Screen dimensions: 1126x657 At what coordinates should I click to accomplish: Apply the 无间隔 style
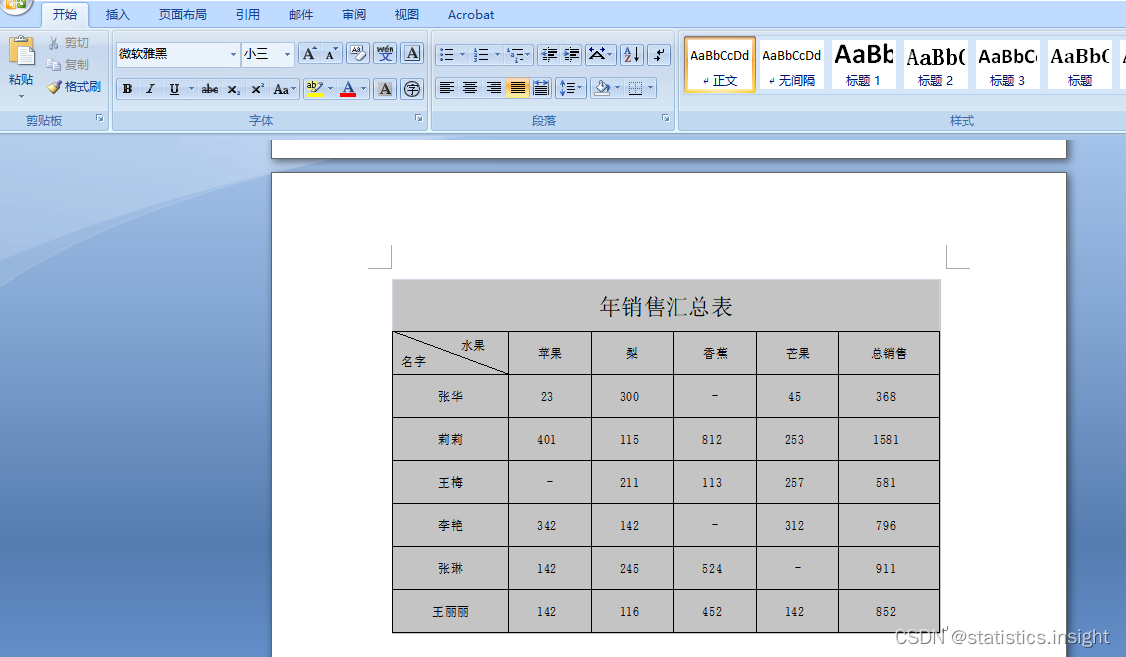pyautogui.click(x=791, y=65)
